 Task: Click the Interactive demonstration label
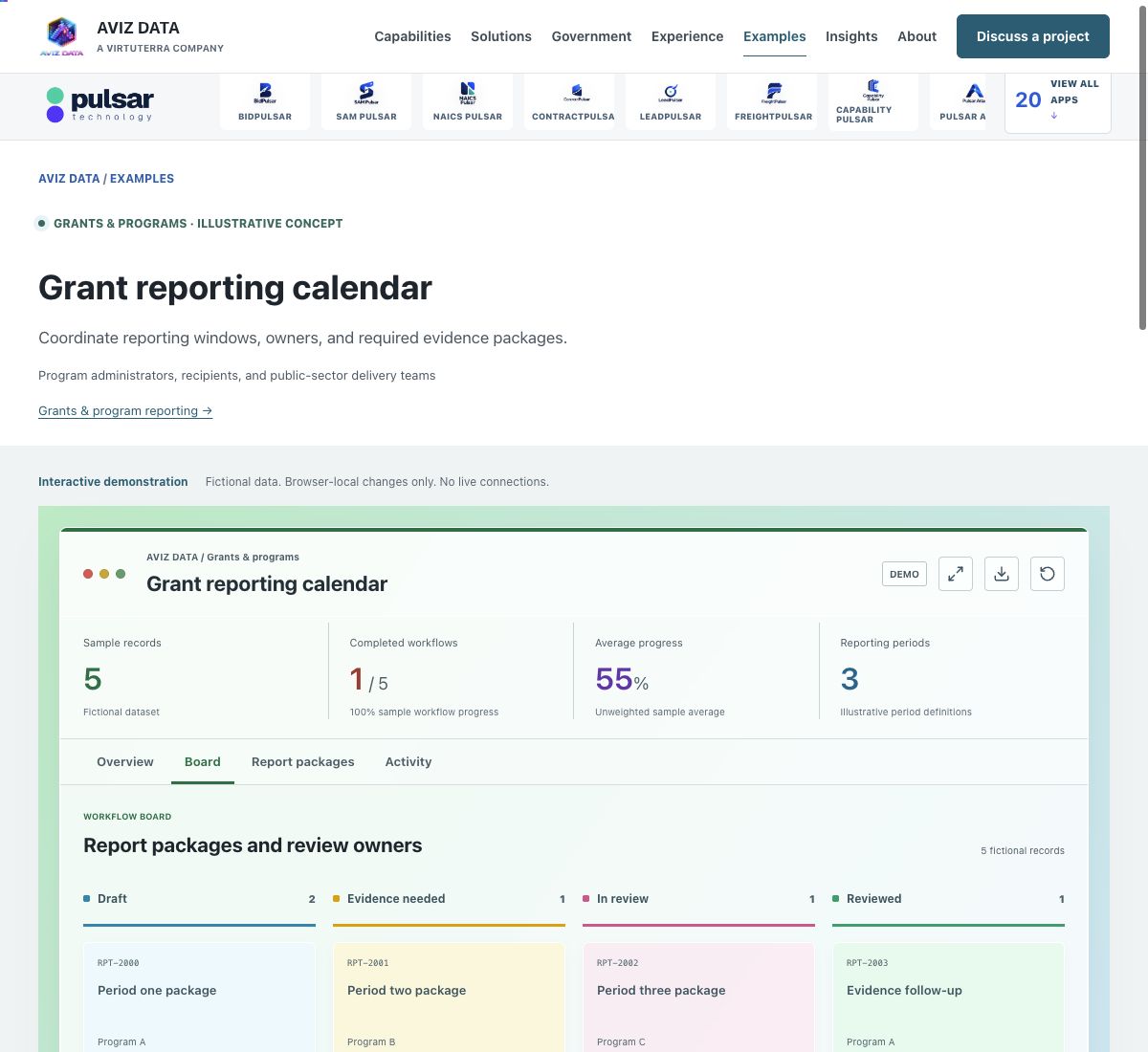point(113,482)
